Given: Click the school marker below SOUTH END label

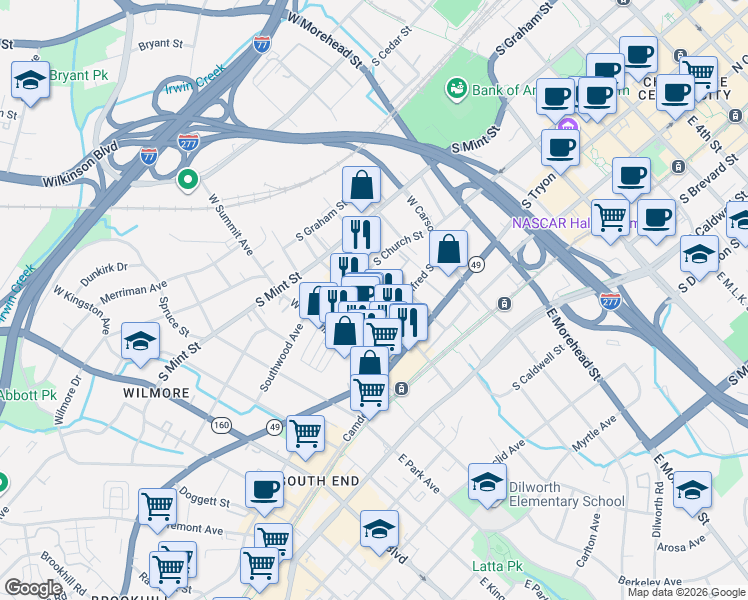Looking at the screenshot, I should [x=379, y=531].
